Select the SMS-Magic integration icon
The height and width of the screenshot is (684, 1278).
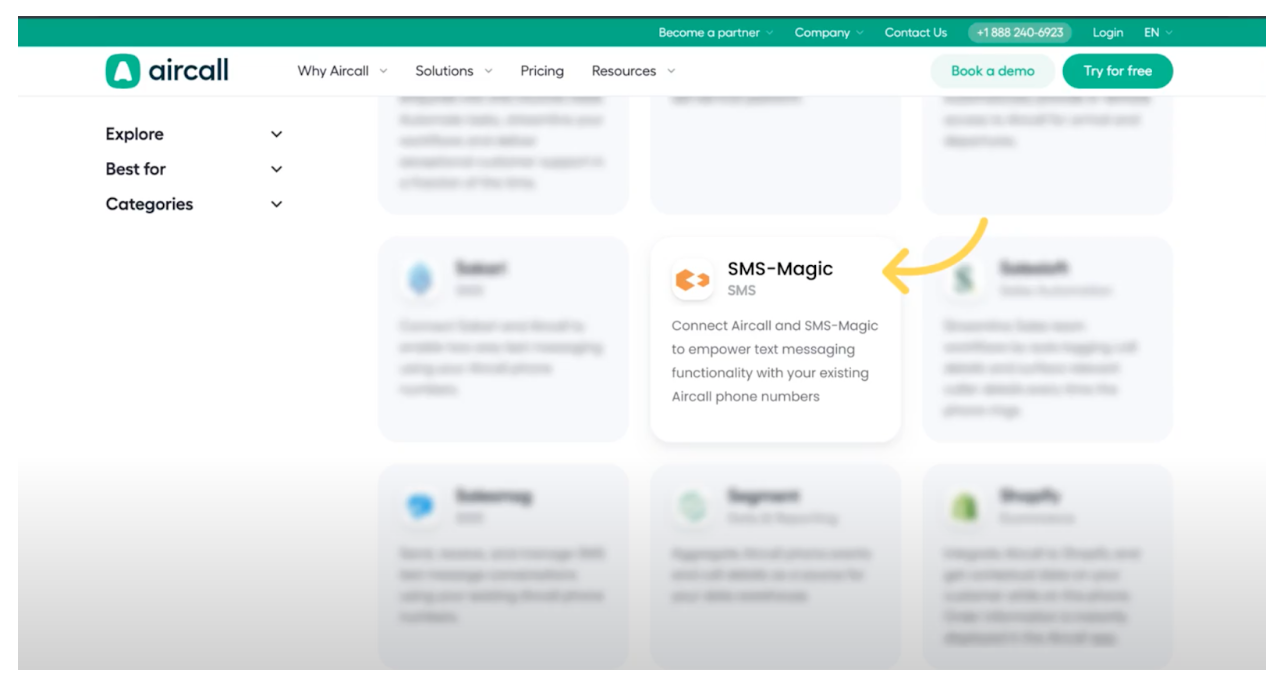(692, 280)
